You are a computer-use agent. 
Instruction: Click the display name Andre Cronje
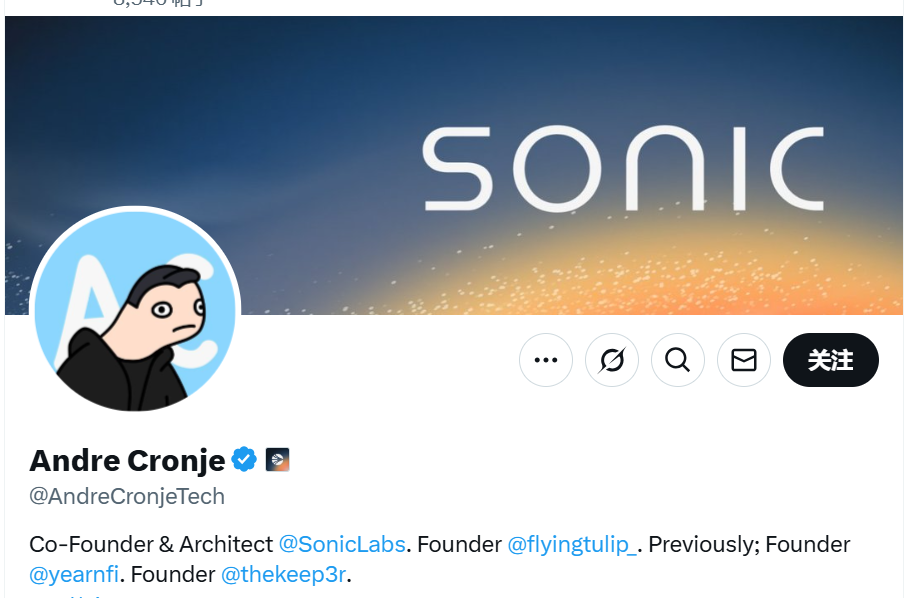click(x=127, y=460)
